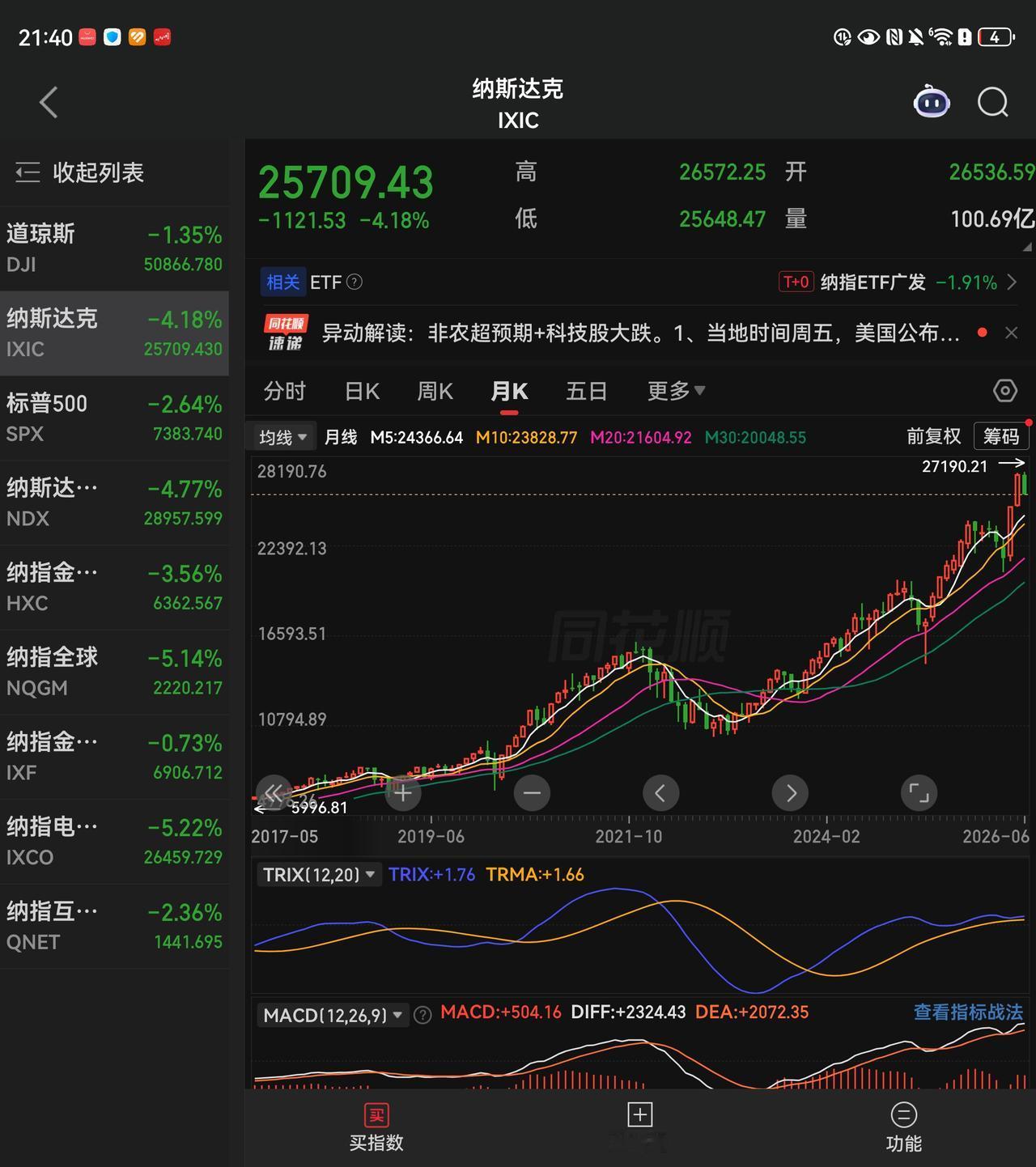1036x1167 pixels.
Task: Tap the plus add-to-watchlist icon
Action: coord(639,1115)
